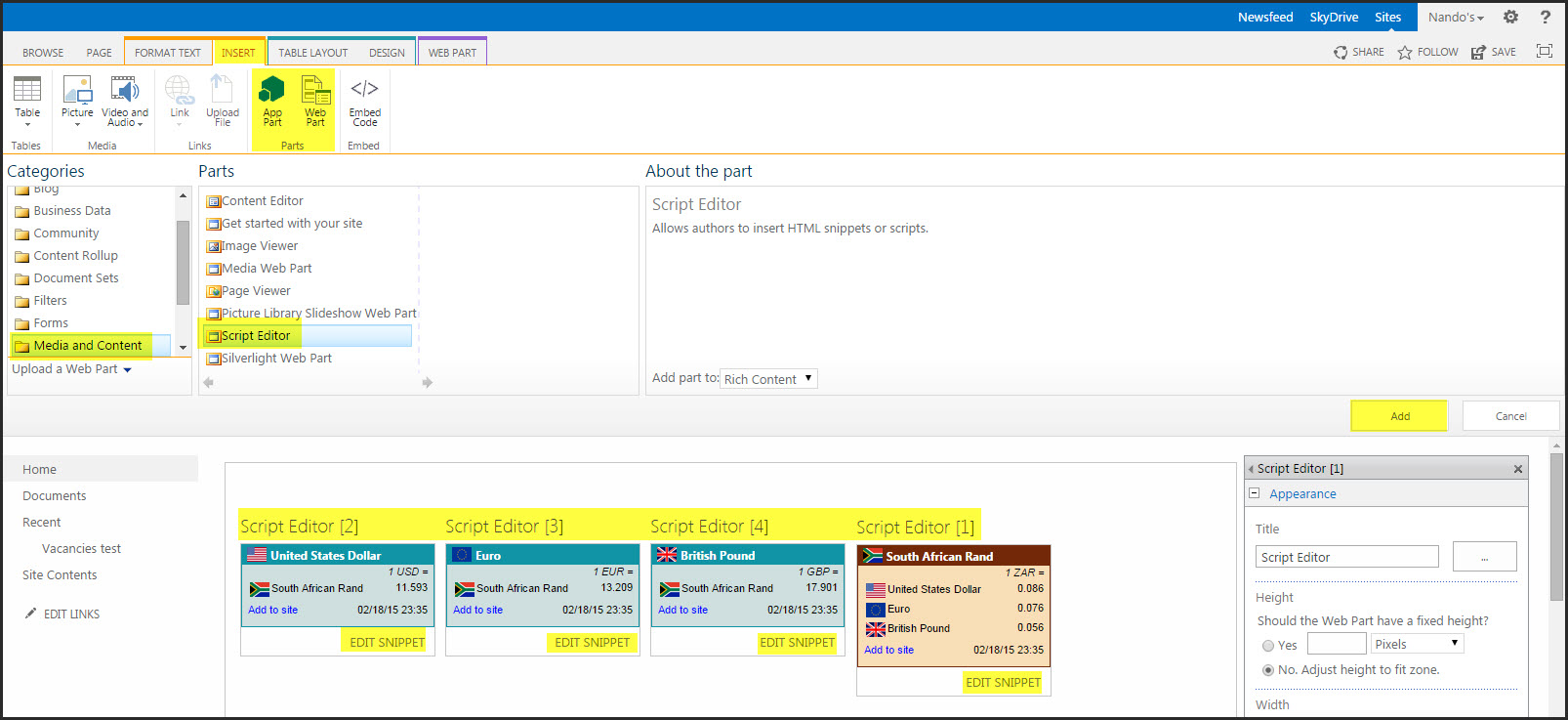The image size is (1568, 720).
Task: Select the Yes fixed height radio button
Action: click(1268, 645)
